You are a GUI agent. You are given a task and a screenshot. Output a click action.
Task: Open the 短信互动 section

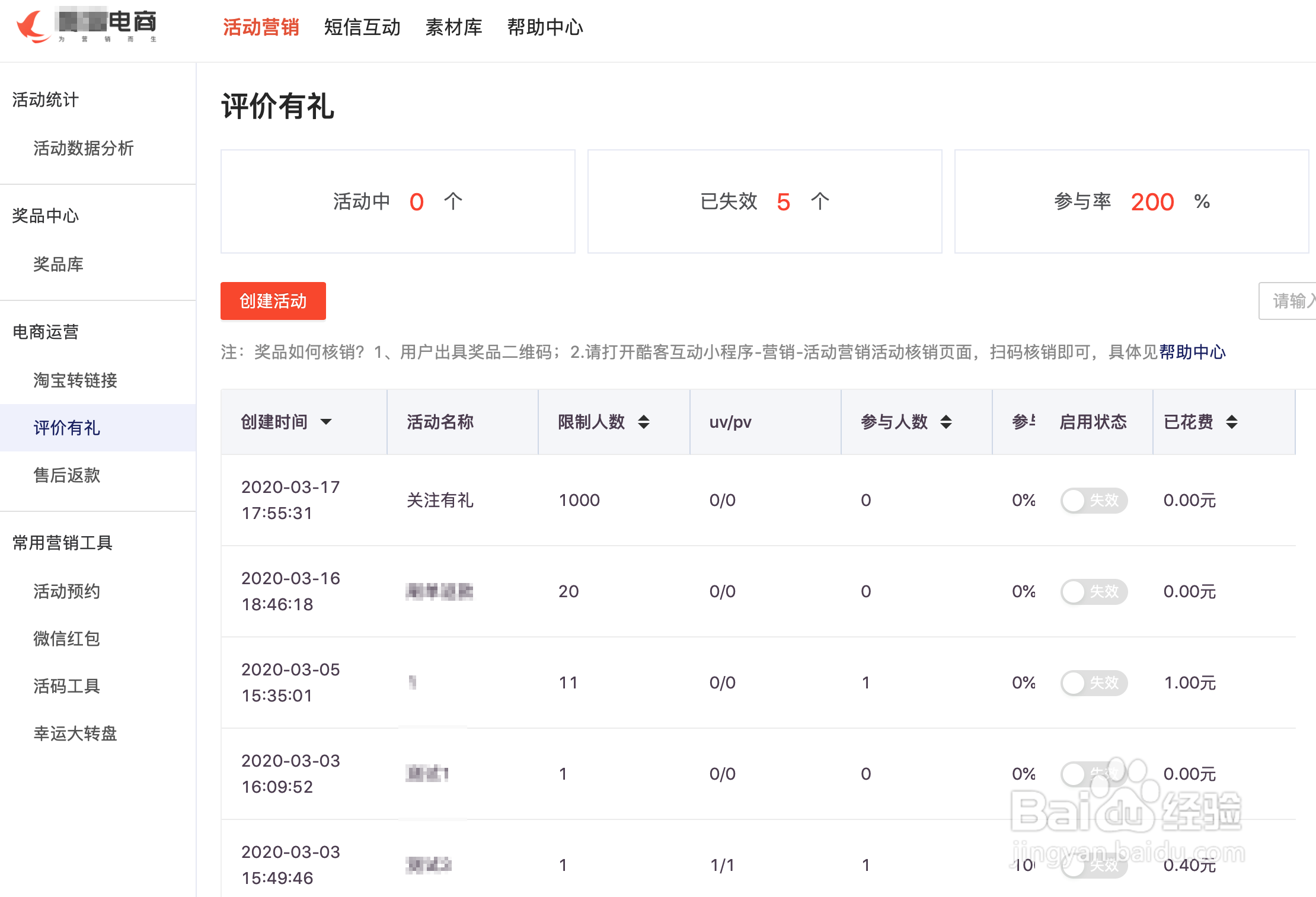[362, 27]
